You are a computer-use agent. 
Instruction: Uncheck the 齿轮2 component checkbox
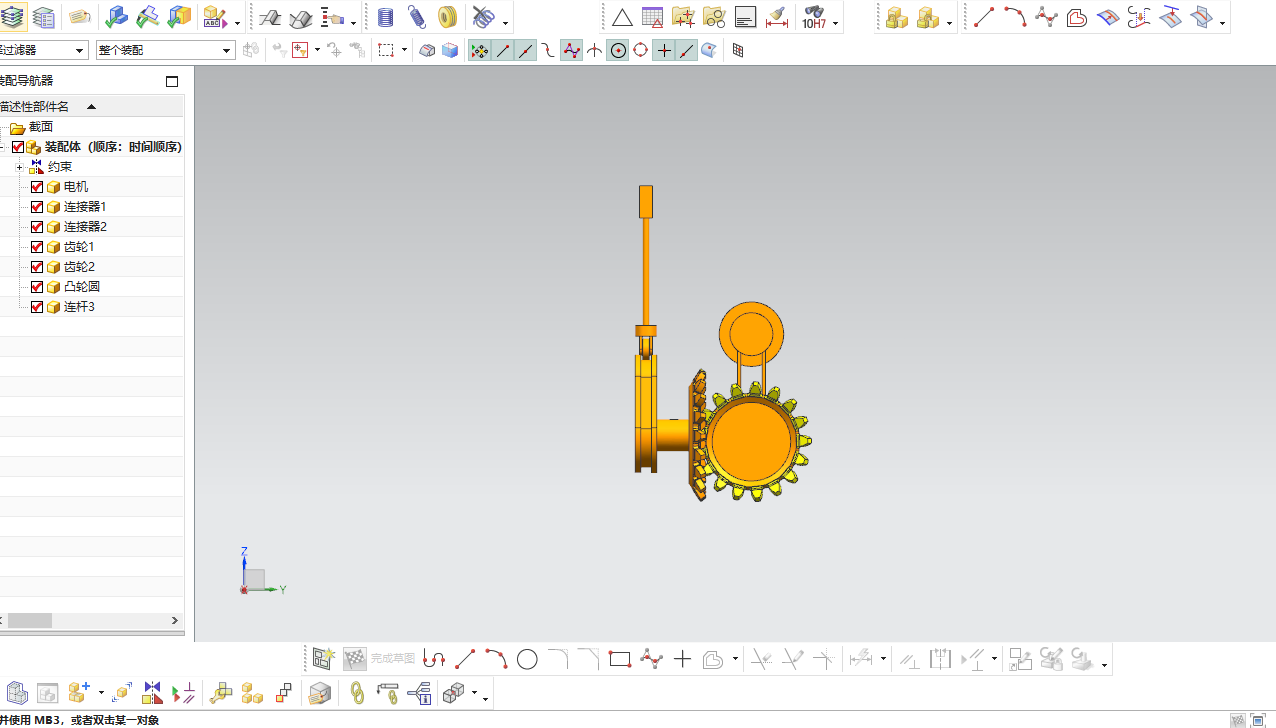(x=37, y=267)
